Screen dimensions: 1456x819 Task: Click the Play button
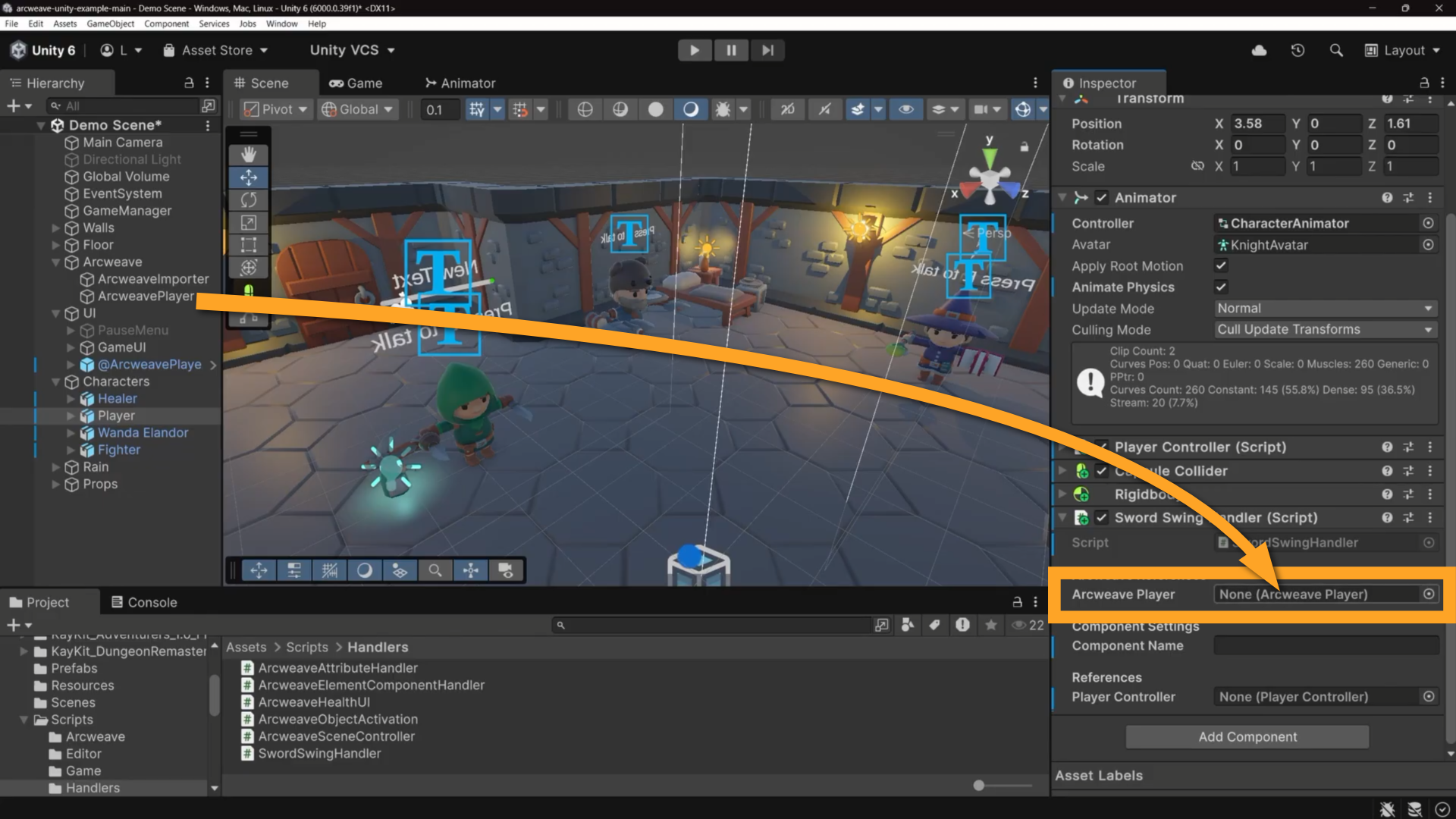pos(694,50)
